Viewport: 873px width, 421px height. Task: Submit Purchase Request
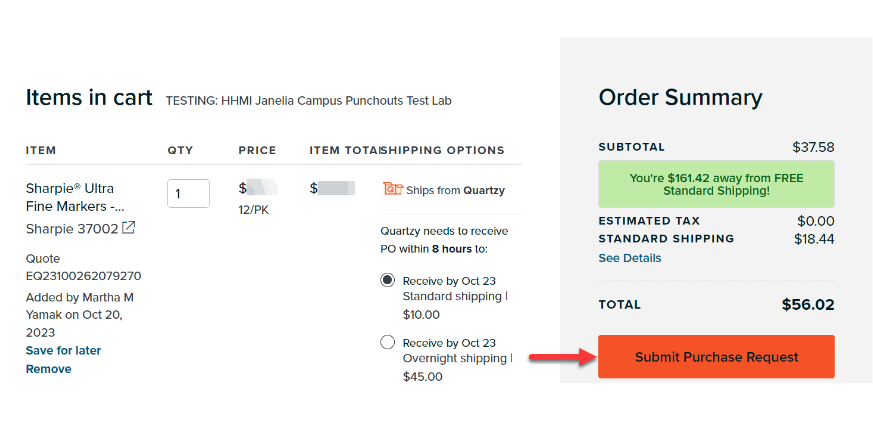point(716,357)
